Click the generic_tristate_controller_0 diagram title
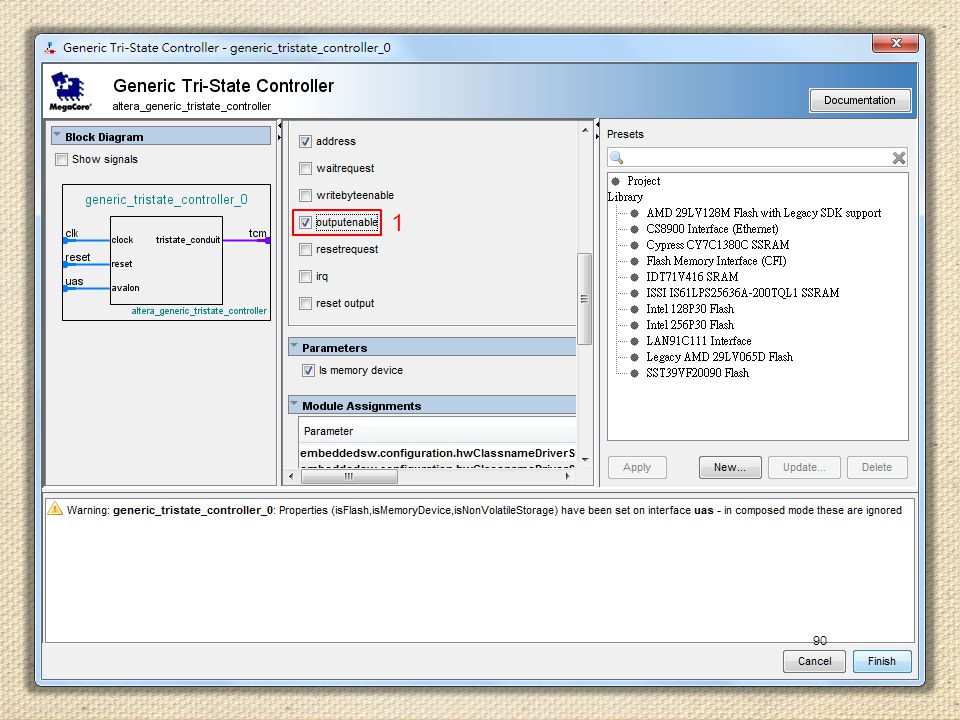The image size is (960, 720). [166, 200]
